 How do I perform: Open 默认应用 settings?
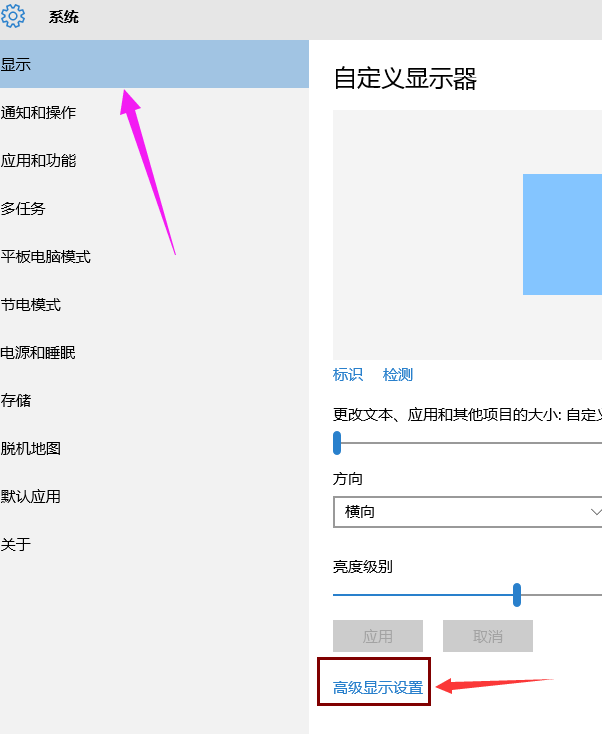point(31,497)
